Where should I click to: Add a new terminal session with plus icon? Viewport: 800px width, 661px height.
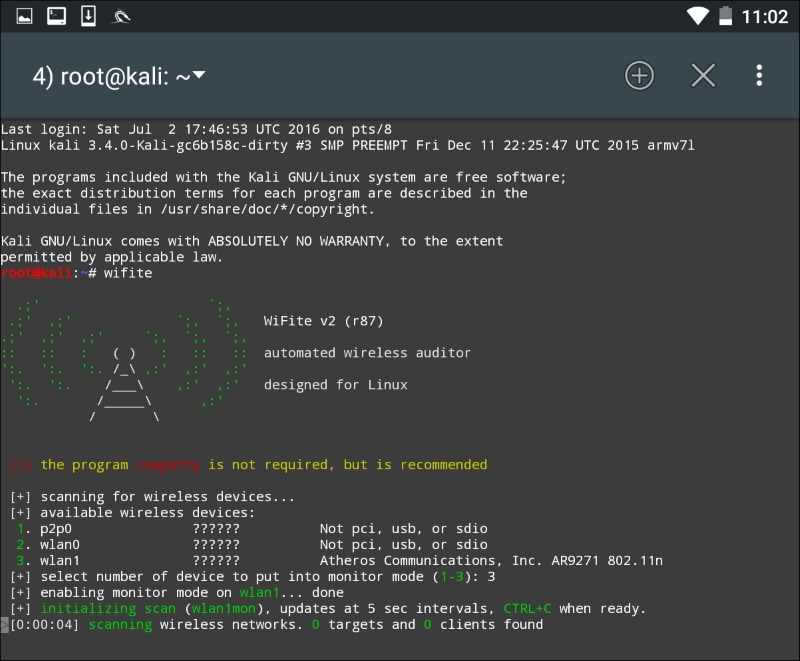639,76
